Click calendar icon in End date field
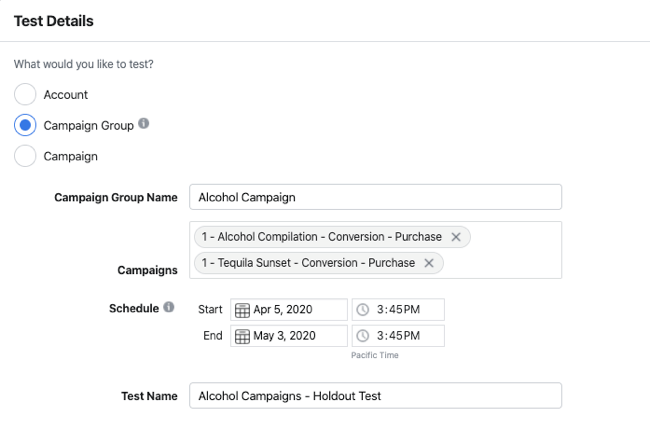The height and width of the screenshot is (430, 650). tap(242, 336)
